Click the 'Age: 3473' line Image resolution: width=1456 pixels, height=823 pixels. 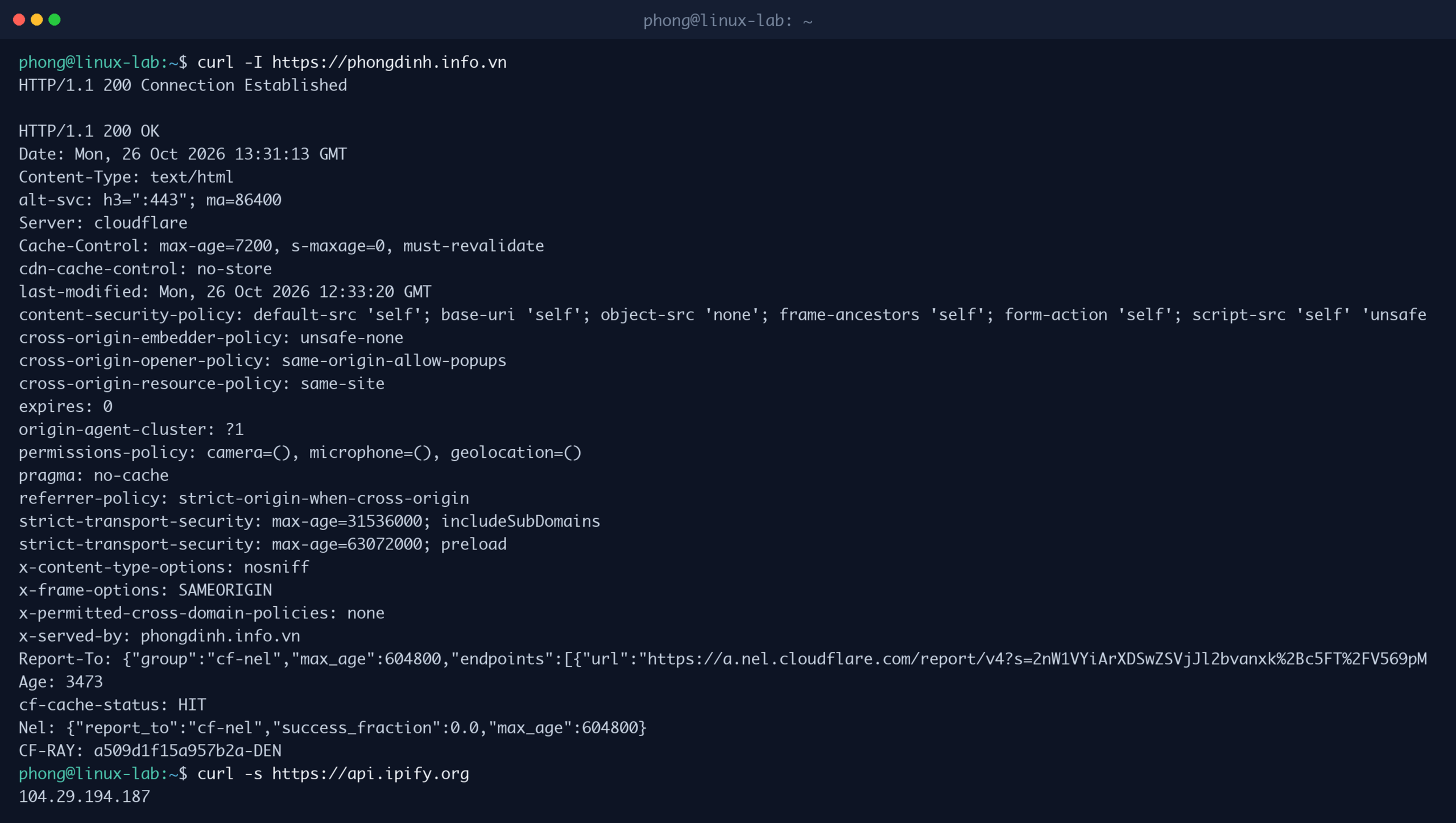coord(61,682)
